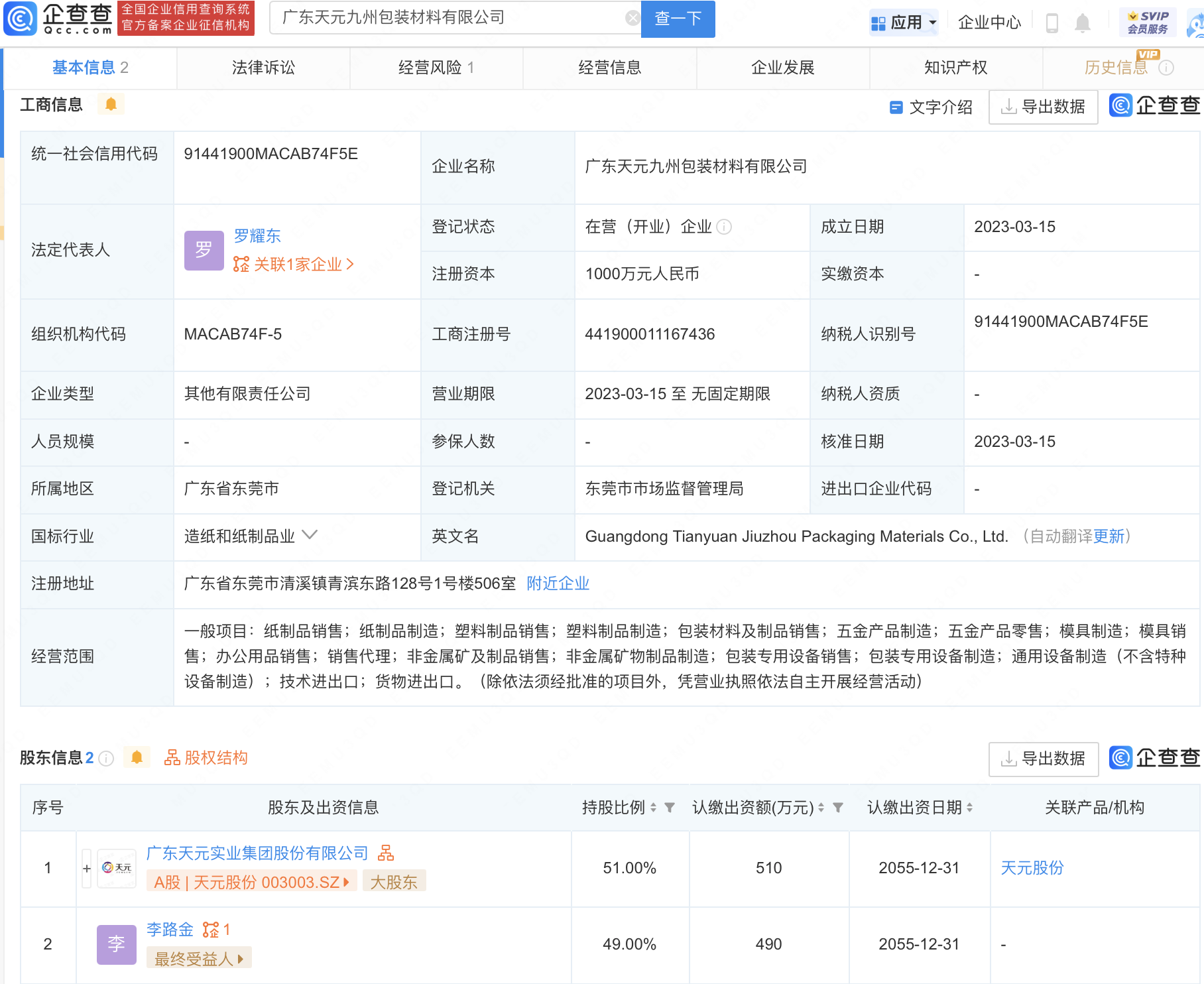Click the Qcc logo icon
1204x984 pixels.
pyautogui.click(x=20, y=19)
